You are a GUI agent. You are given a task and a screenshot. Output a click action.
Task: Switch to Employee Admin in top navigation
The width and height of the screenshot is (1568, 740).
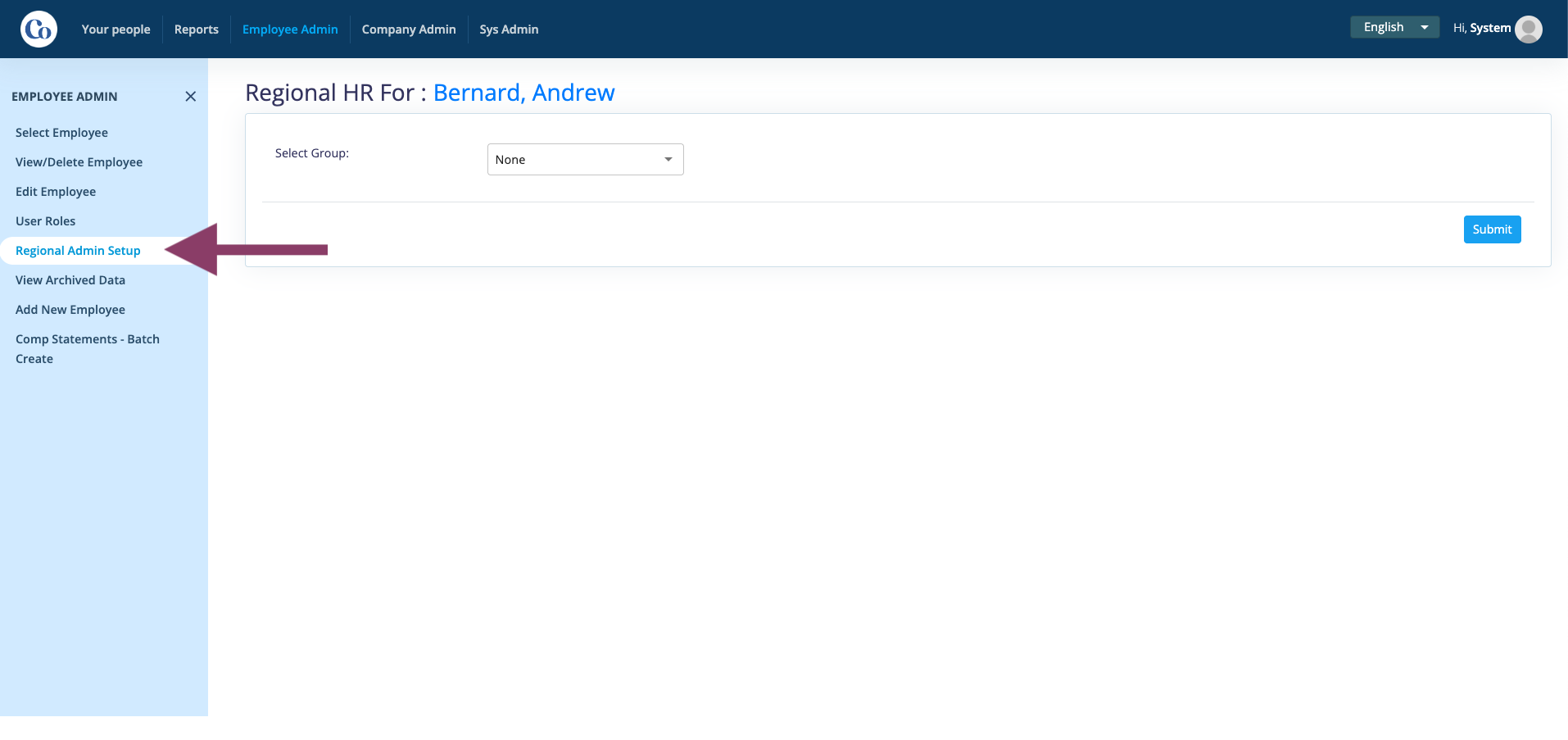[290, 29]
